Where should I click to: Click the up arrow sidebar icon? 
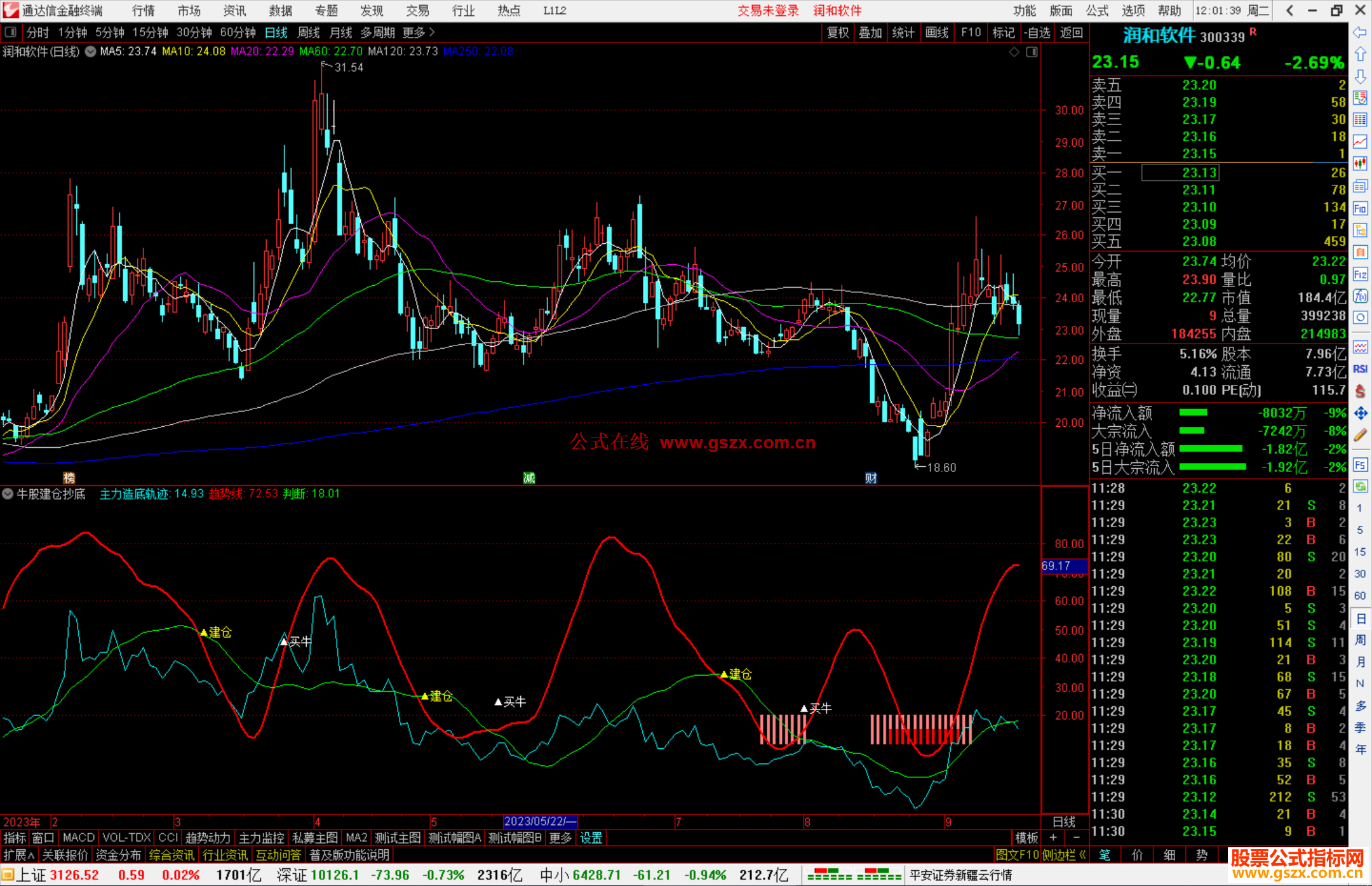[1360, 55]
